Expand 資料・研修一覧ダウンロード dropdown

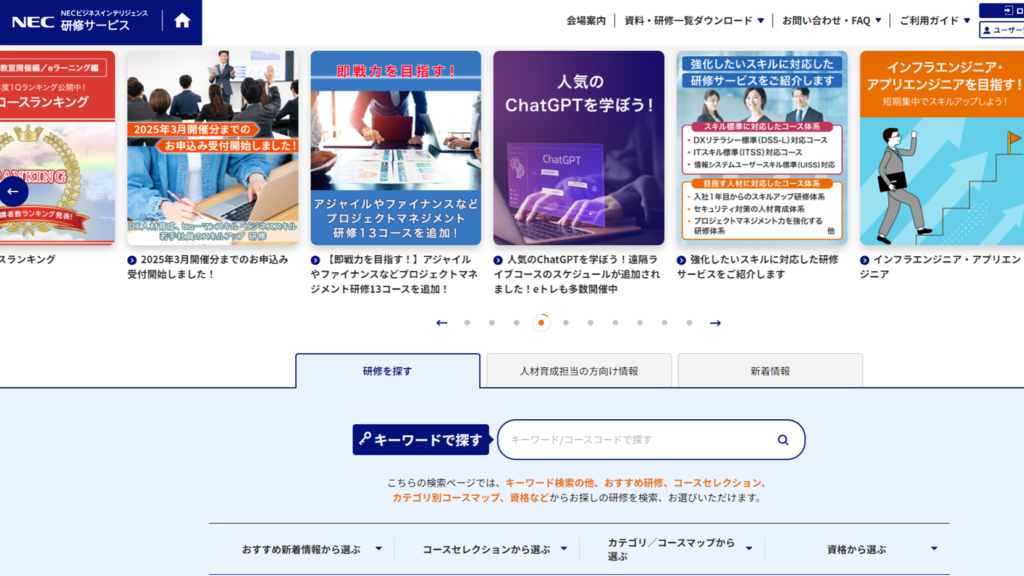[694, 20]
